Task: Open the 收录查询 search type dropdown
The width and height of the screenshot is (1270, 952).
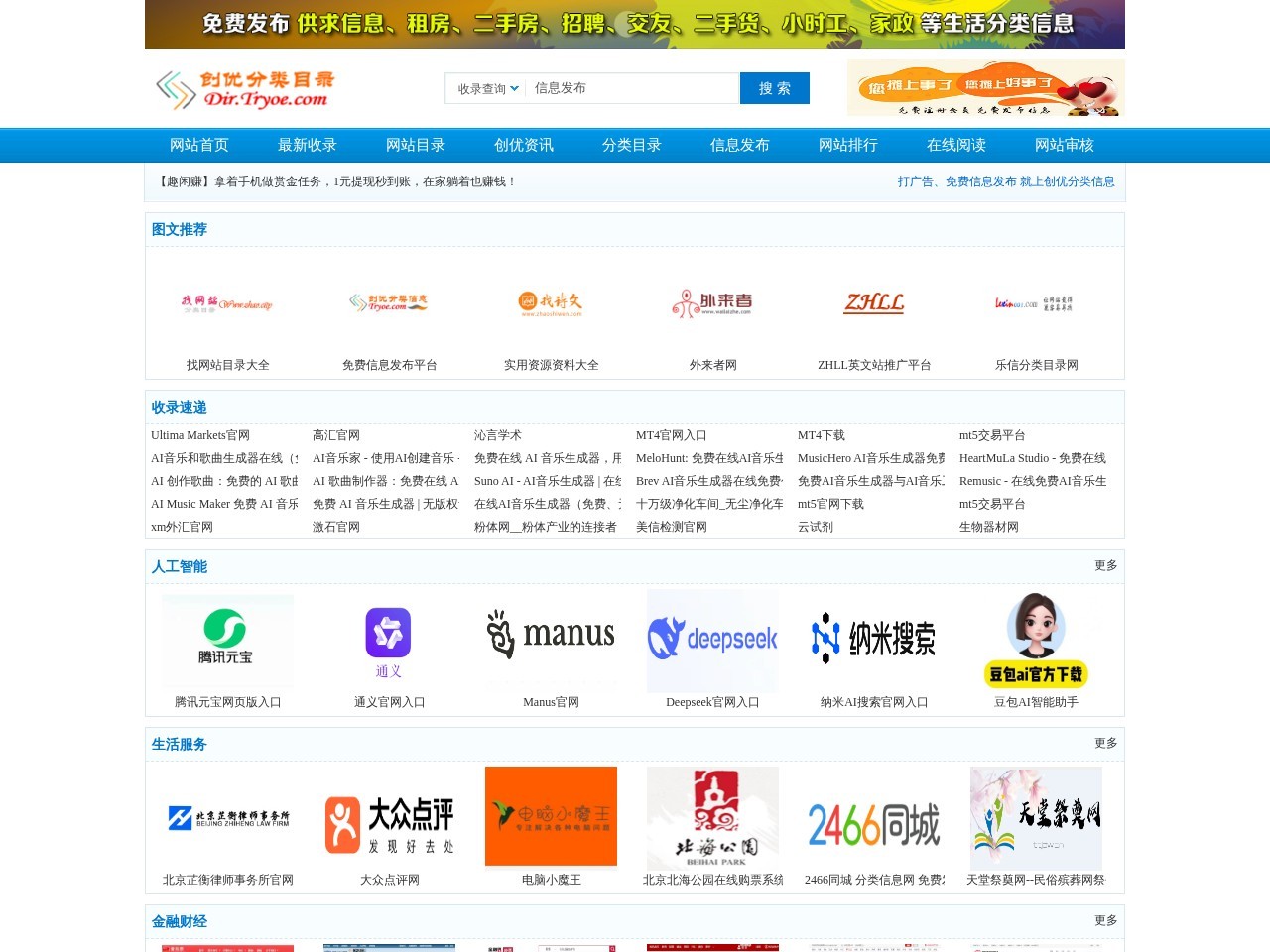Action: coord(487,88)
